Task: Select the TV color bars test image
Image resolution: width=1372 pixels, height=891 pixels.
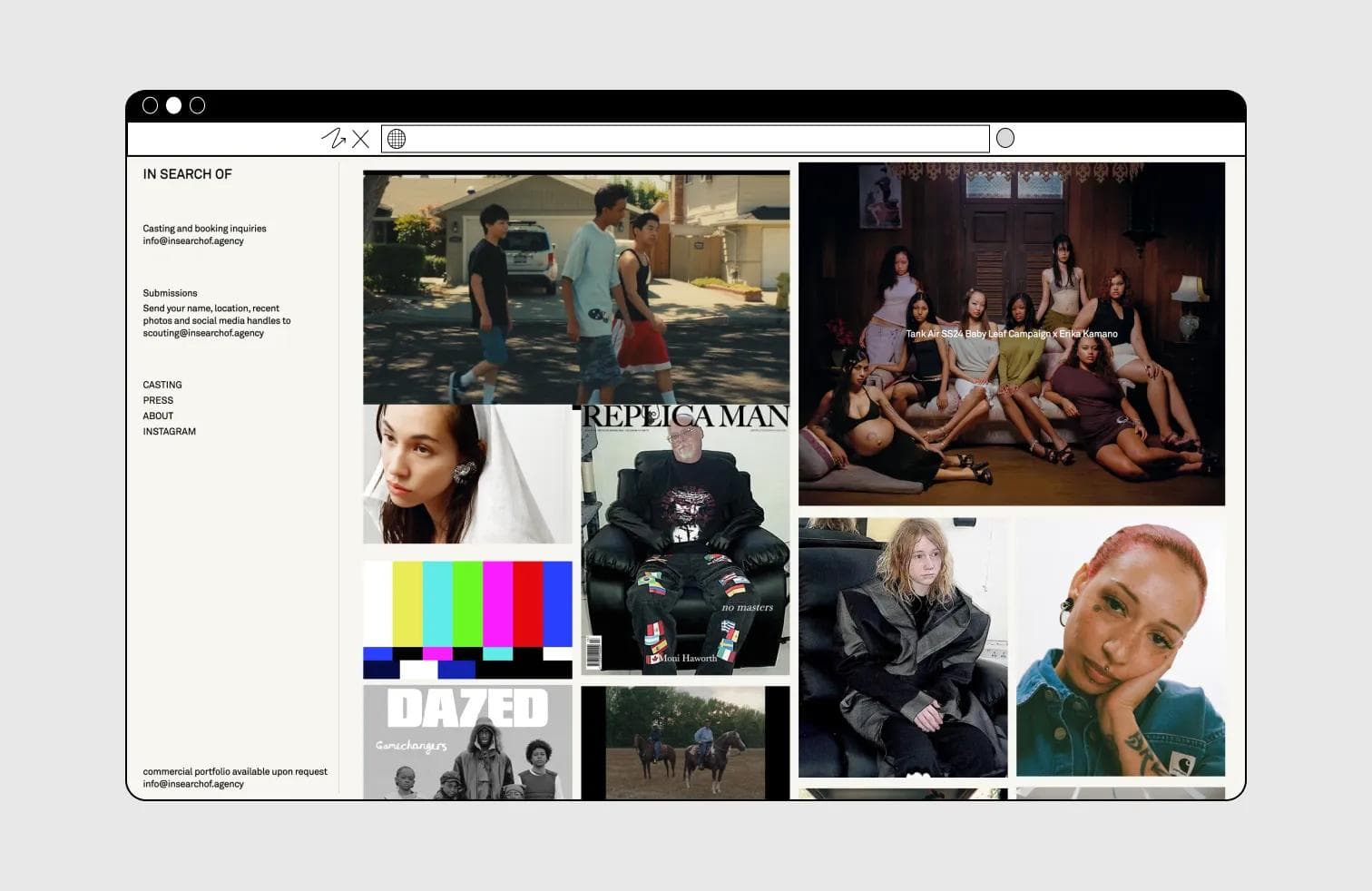Action: tap(467, 620)
